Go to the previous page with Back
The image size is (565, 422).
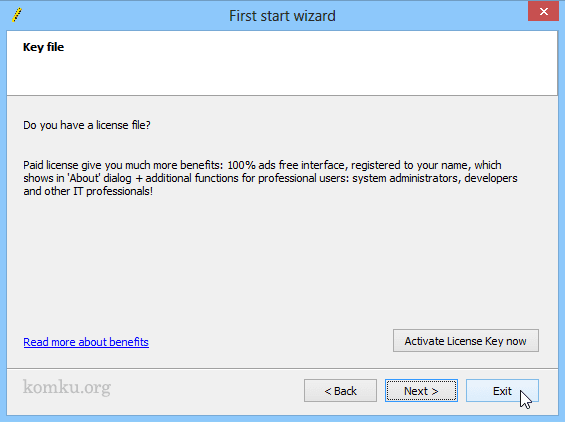[340, 391]
